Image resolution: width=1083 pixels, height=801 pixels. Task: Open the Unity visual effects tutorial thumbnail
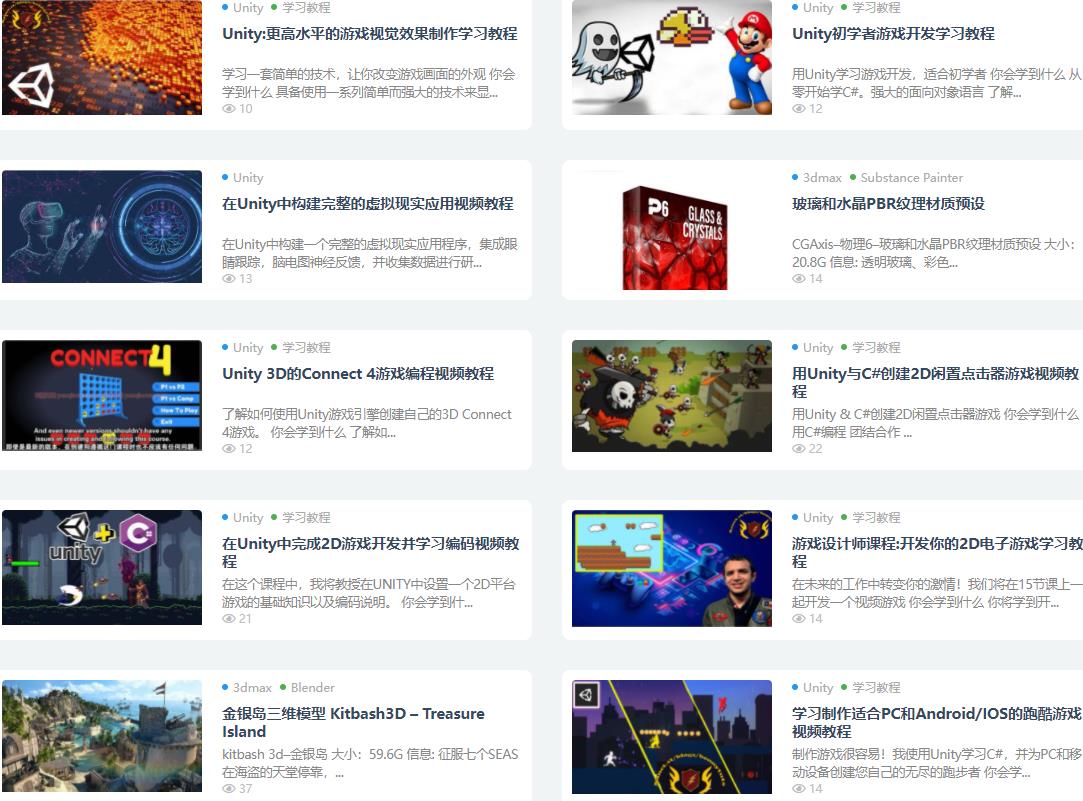[x=102, y=57]
